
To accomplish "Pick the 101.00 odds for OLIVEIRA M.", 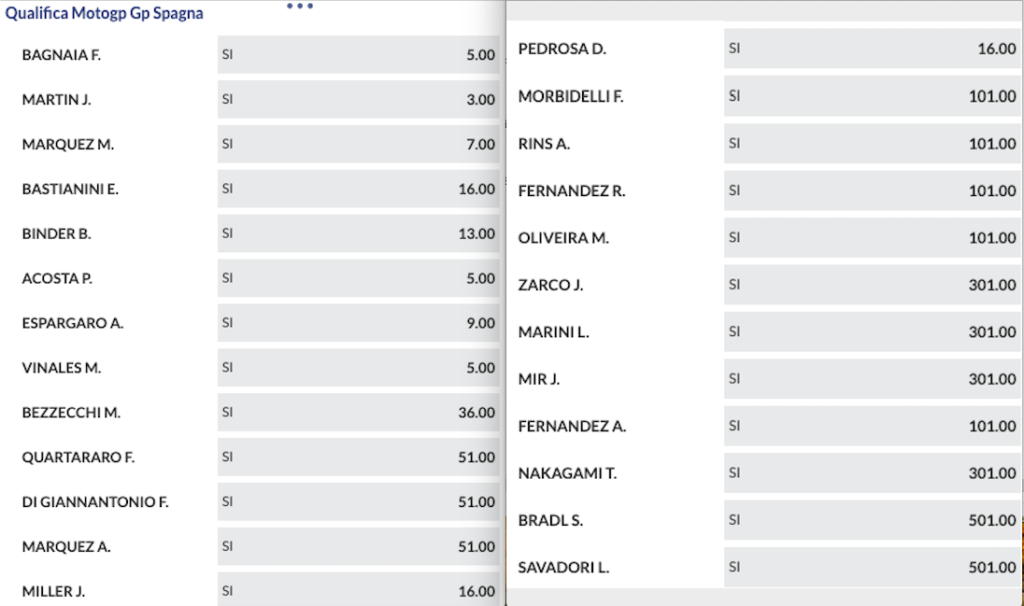I will [x=870, y=238].
